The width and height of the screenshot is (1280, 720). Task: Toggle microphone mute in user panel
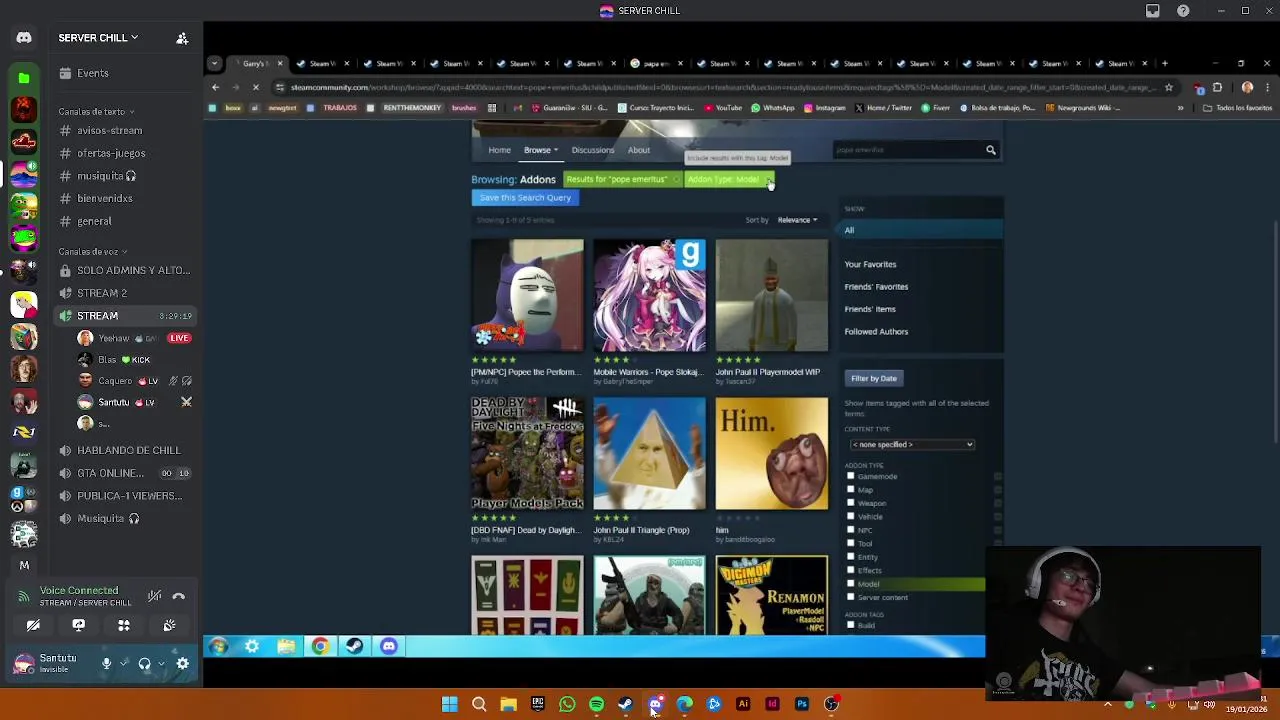tap(106, 663)
